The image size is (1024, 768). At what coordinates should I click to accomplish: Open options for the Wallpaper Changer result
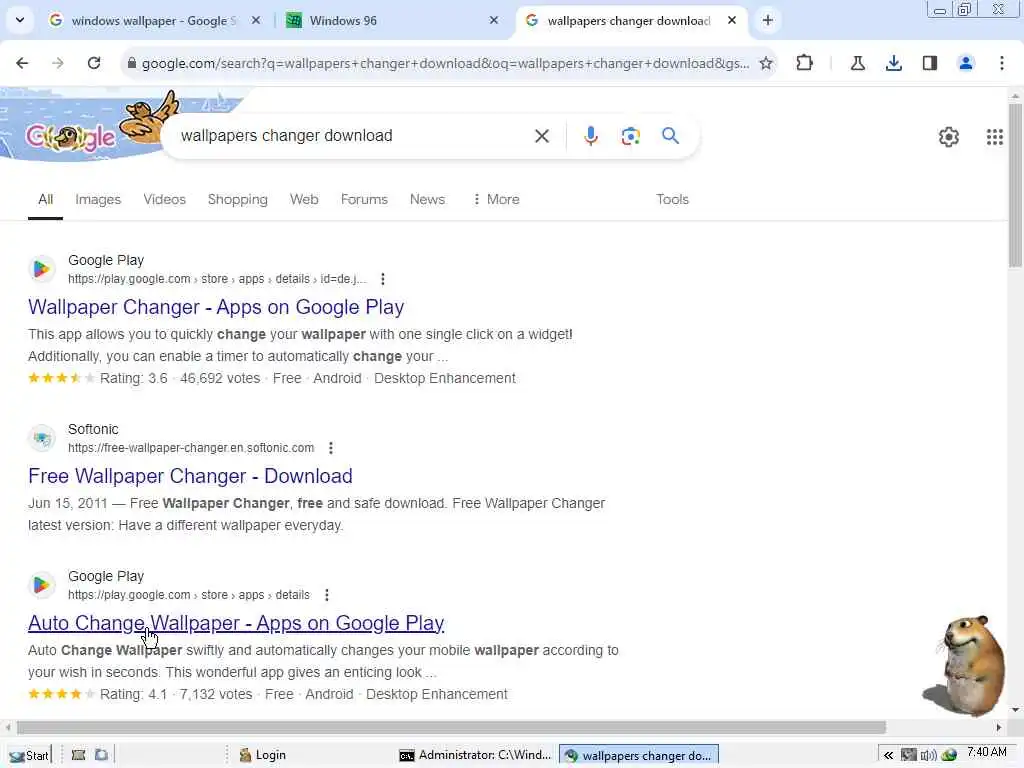click(383, 279)
